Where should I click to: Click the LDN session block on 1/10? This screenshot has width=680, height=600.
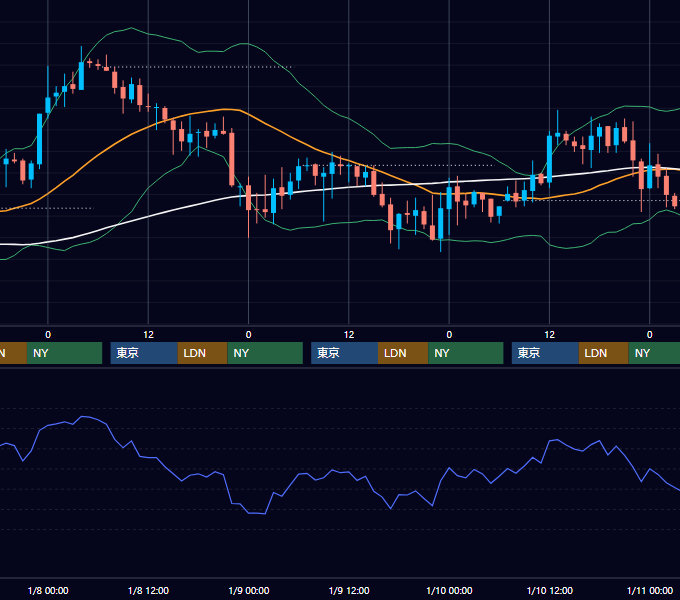click(x=604, y=353)
